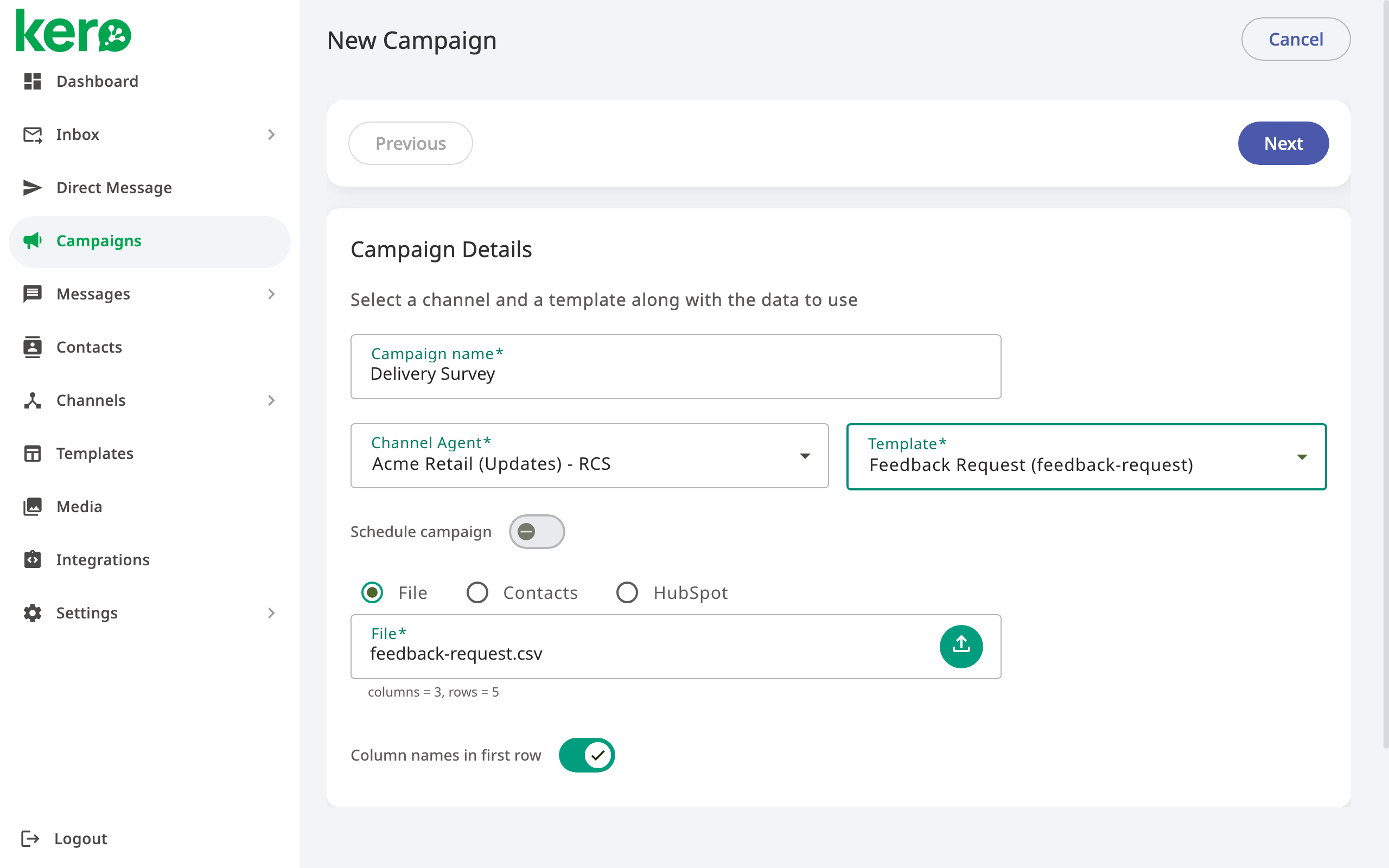Enable the Schedule campaign switch
The height and width of the screenshot is (868, 1389).
tap(537, 532)
